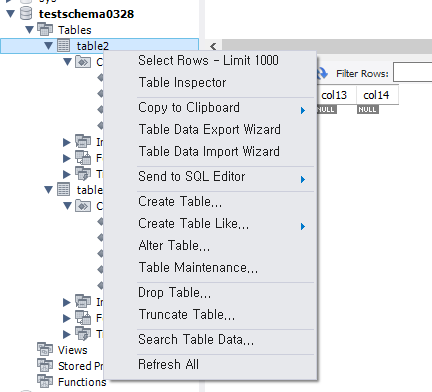Viewport: 432px width, 392px height.
Task: Select the Stored Procedures tree item
Action: click(80, 366)
